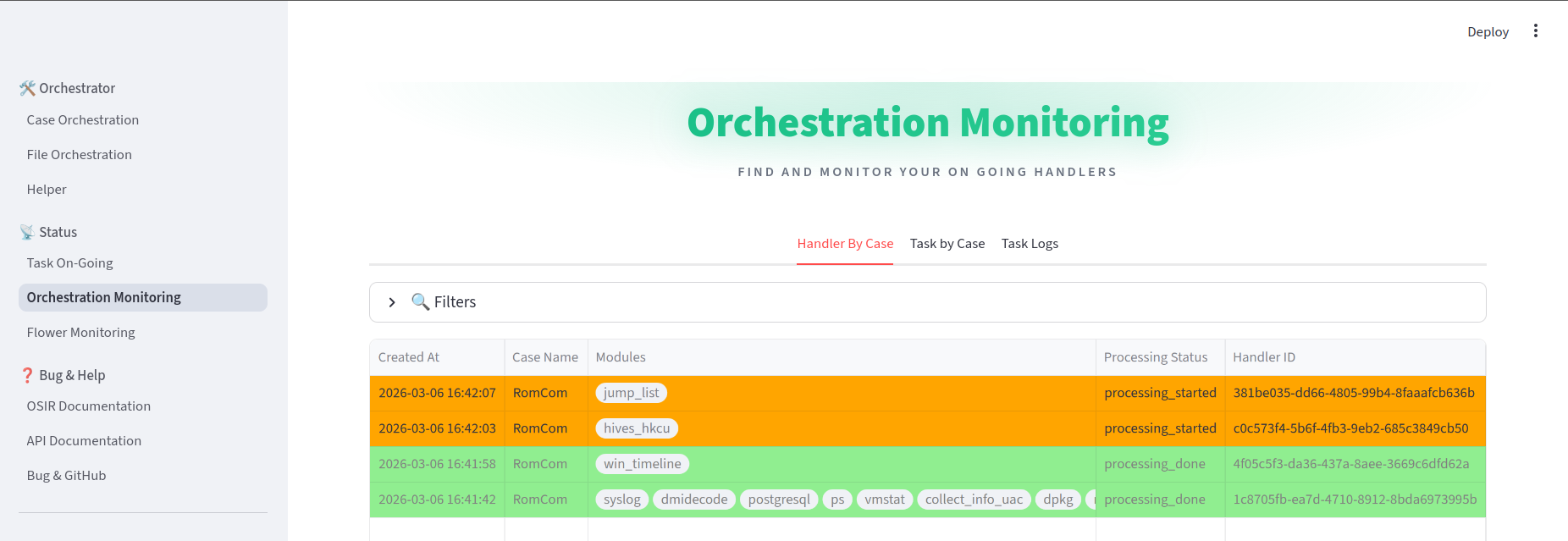
Task: Open OSIR Documentation link
Action: pos(89,406)
